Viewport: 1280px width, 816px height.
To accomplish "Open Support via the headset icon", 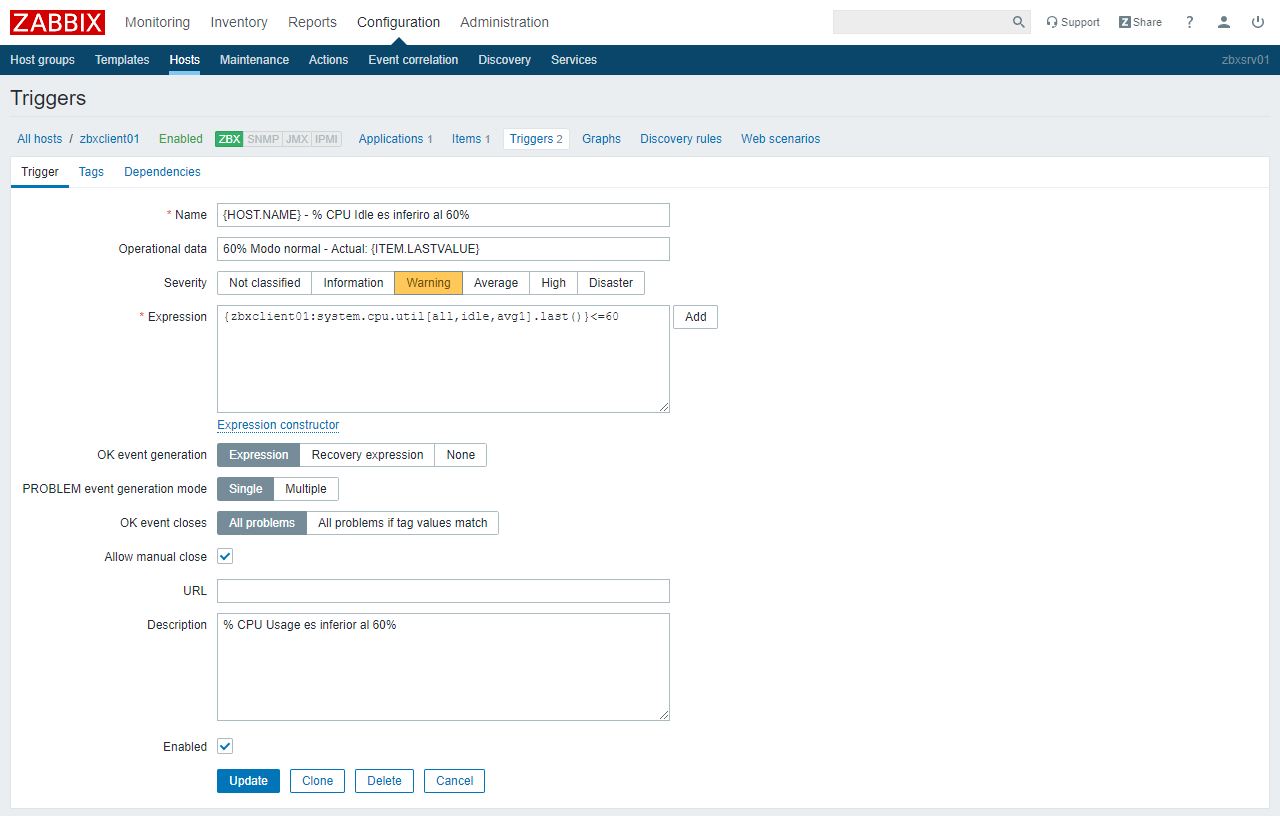I will (1052, 22).
